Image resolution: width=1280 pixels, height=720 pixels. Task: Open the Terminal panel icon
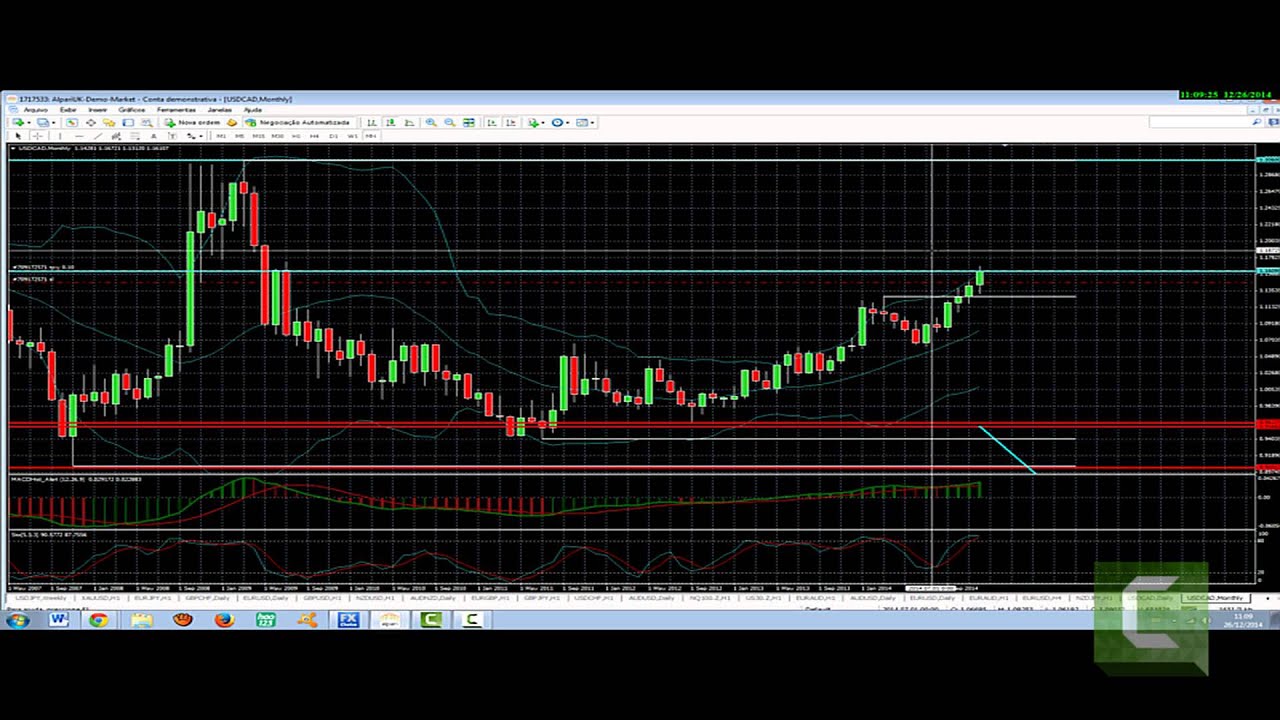[128, 122]
